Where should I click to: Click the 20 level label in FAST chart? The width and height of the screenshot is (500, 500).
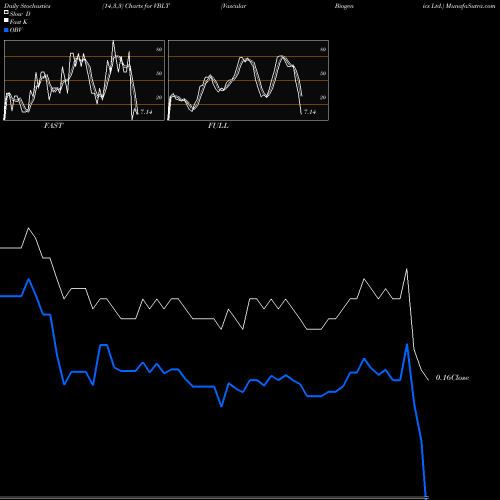[159, 98]
